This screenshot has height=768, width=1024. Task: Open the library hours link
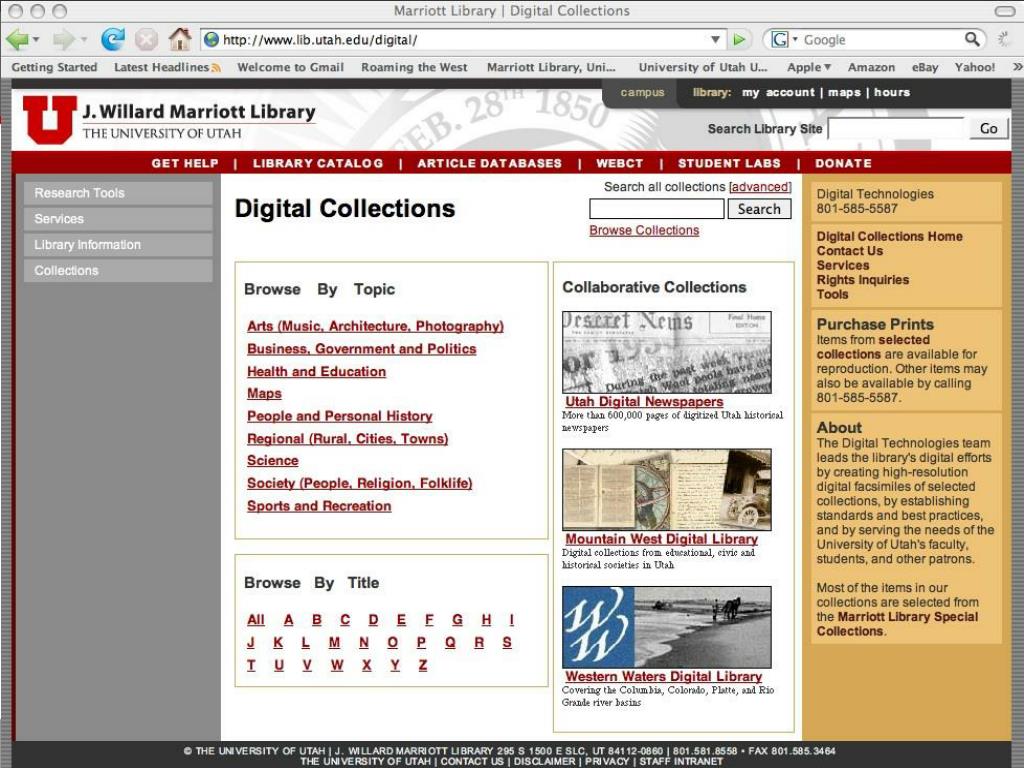point(891,92)
